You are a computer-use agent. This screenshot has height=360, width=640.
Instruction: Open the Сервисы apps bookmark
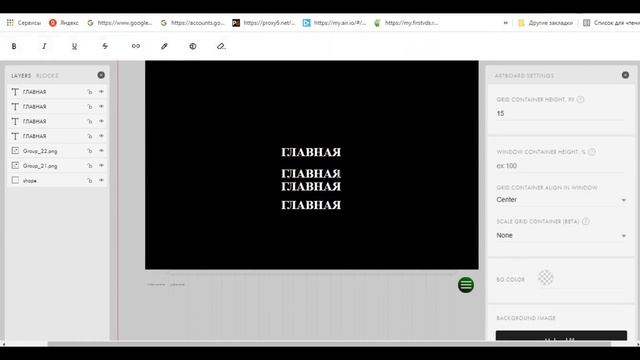coord(24,23)
